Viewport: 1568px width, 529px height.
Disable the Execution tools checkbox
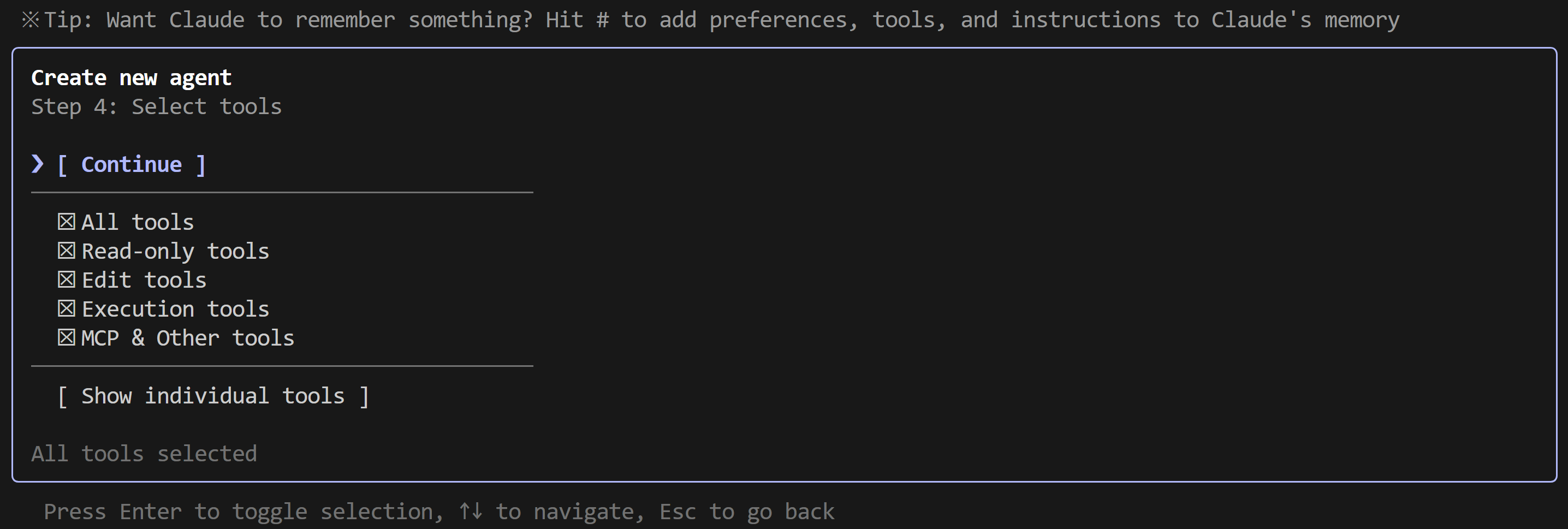pyautogui.click(x=67, y=308)
